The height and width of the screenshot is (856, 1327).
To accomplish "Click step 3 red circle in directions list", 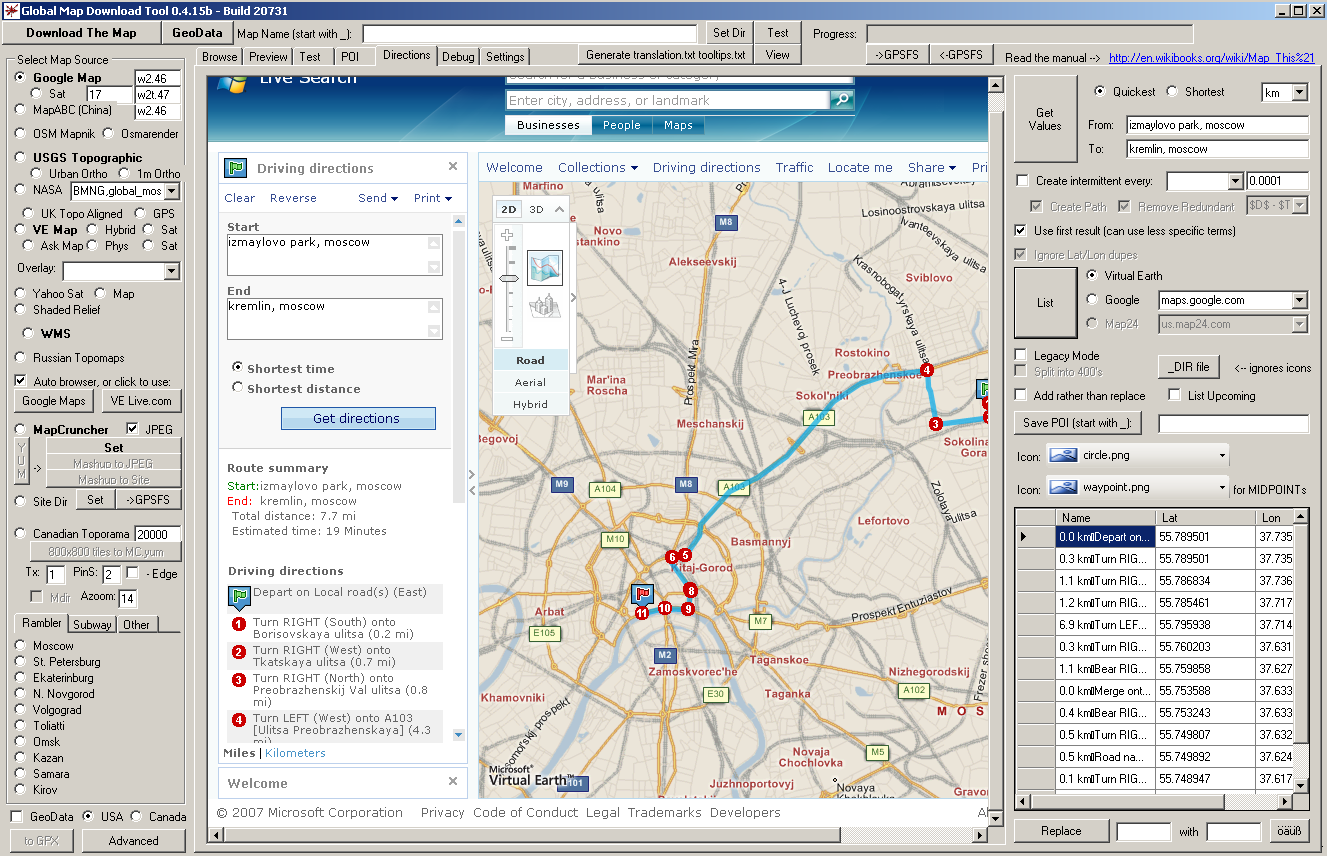I will point(238,680).
